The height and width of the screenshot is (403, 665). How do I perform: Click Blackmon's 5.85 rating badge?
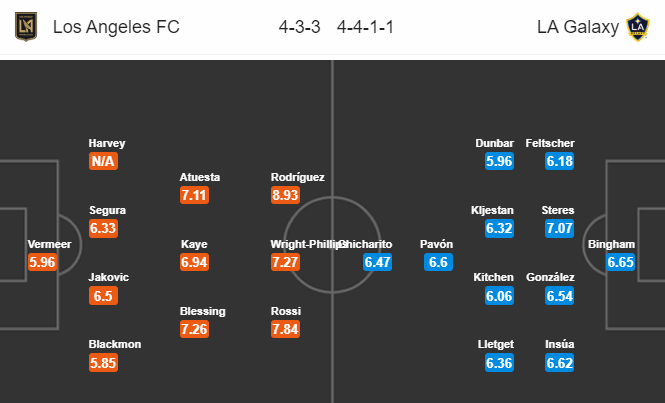pos(103,363)
